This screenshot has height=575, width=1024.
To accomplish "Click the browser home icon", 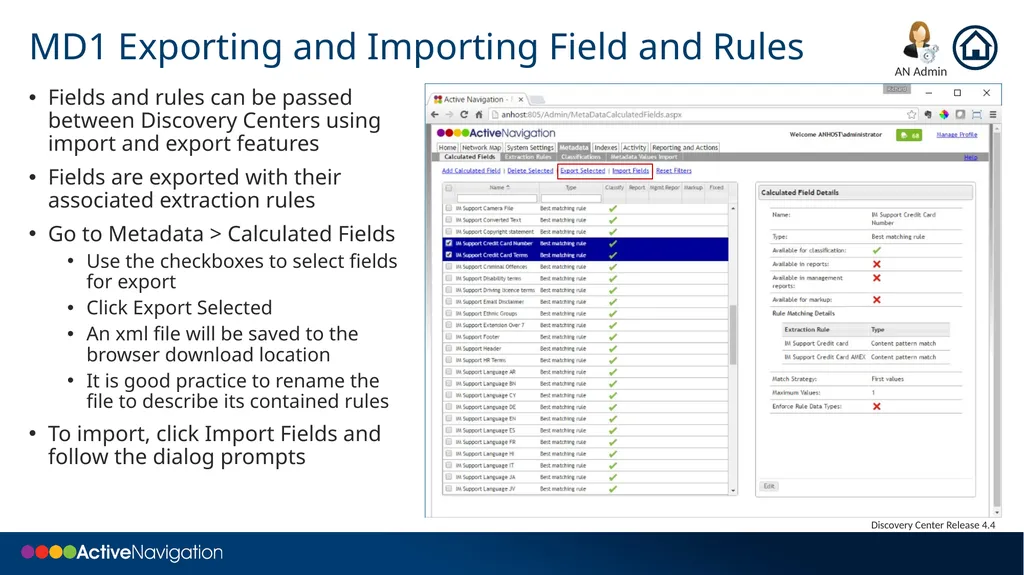I will coord(479,114).
